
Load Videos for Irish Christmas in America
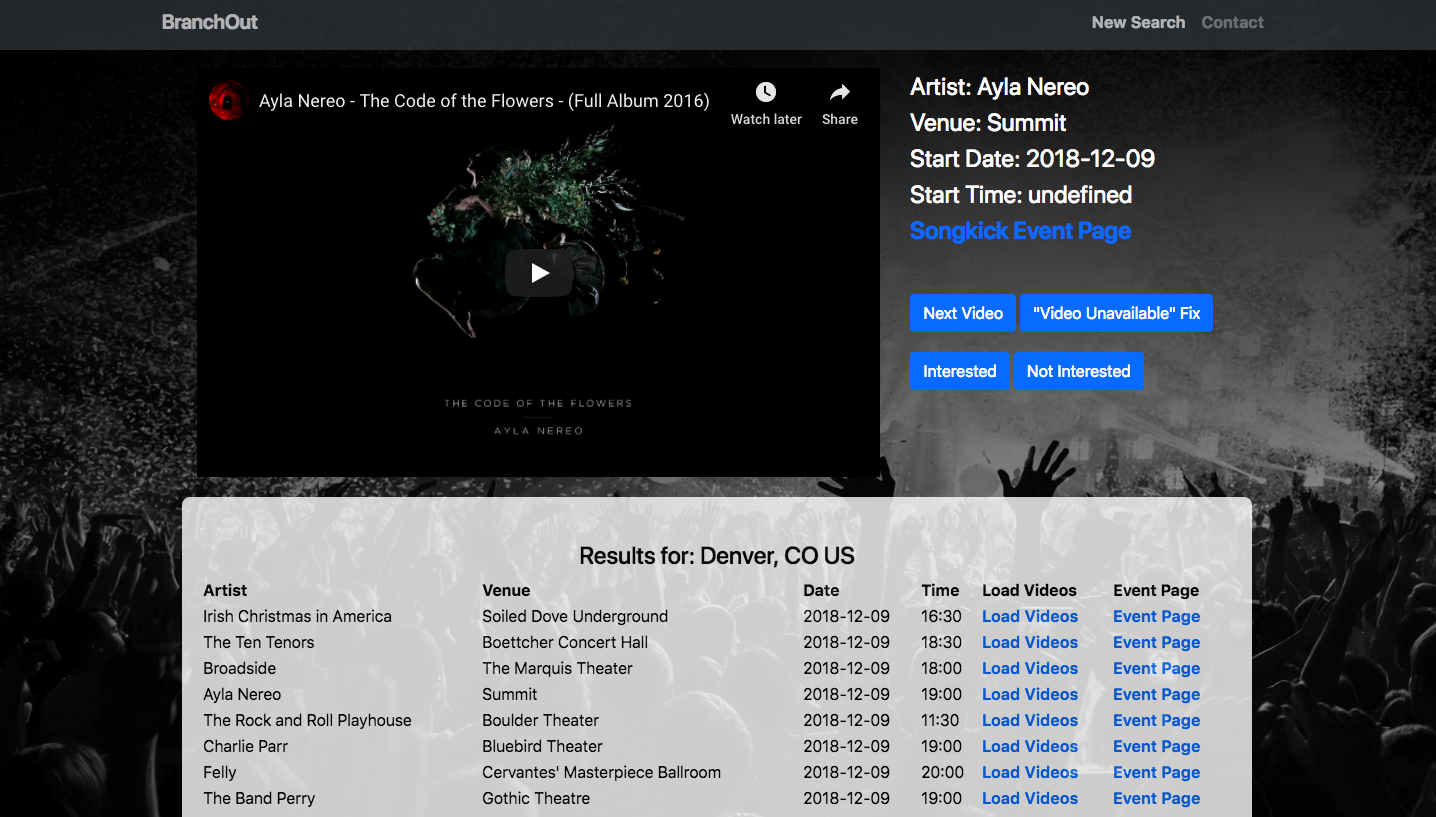pos(1030,616)
